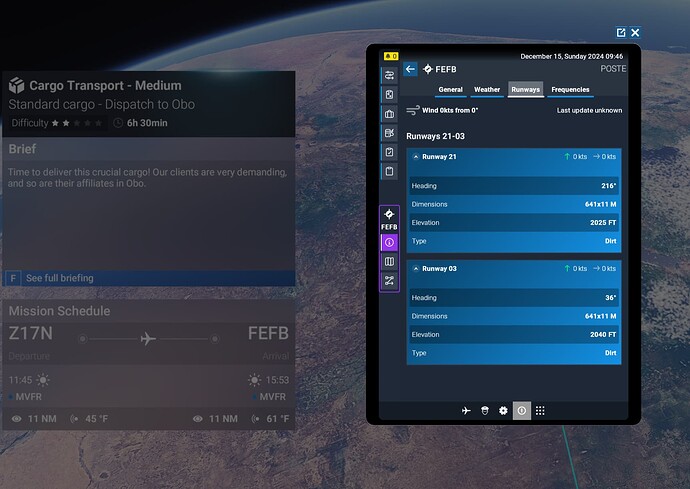Click the Runway 21 Type Dirt row
Viewport: 690px width, 489px height.
514,241
